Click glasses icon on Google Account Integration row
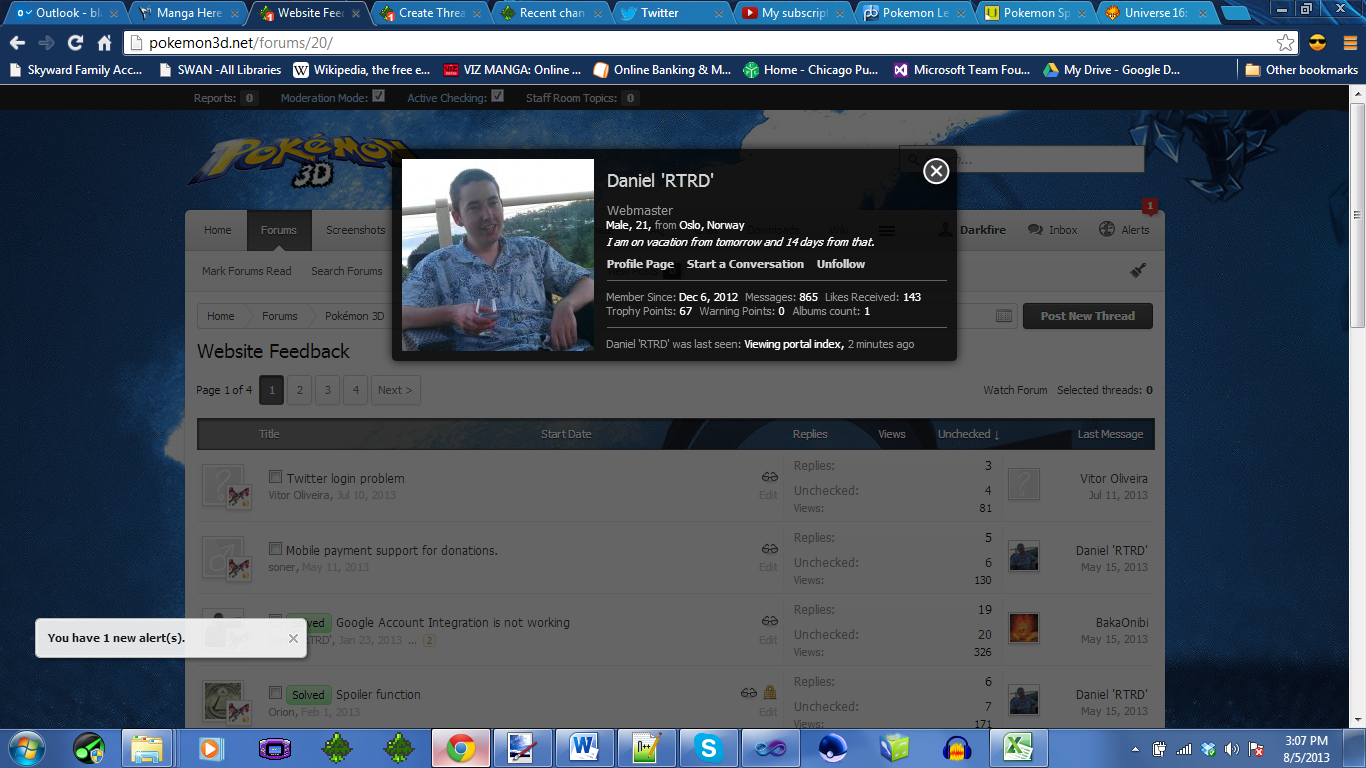Screen dimensions: 1366x768 [x=769, y=621]
